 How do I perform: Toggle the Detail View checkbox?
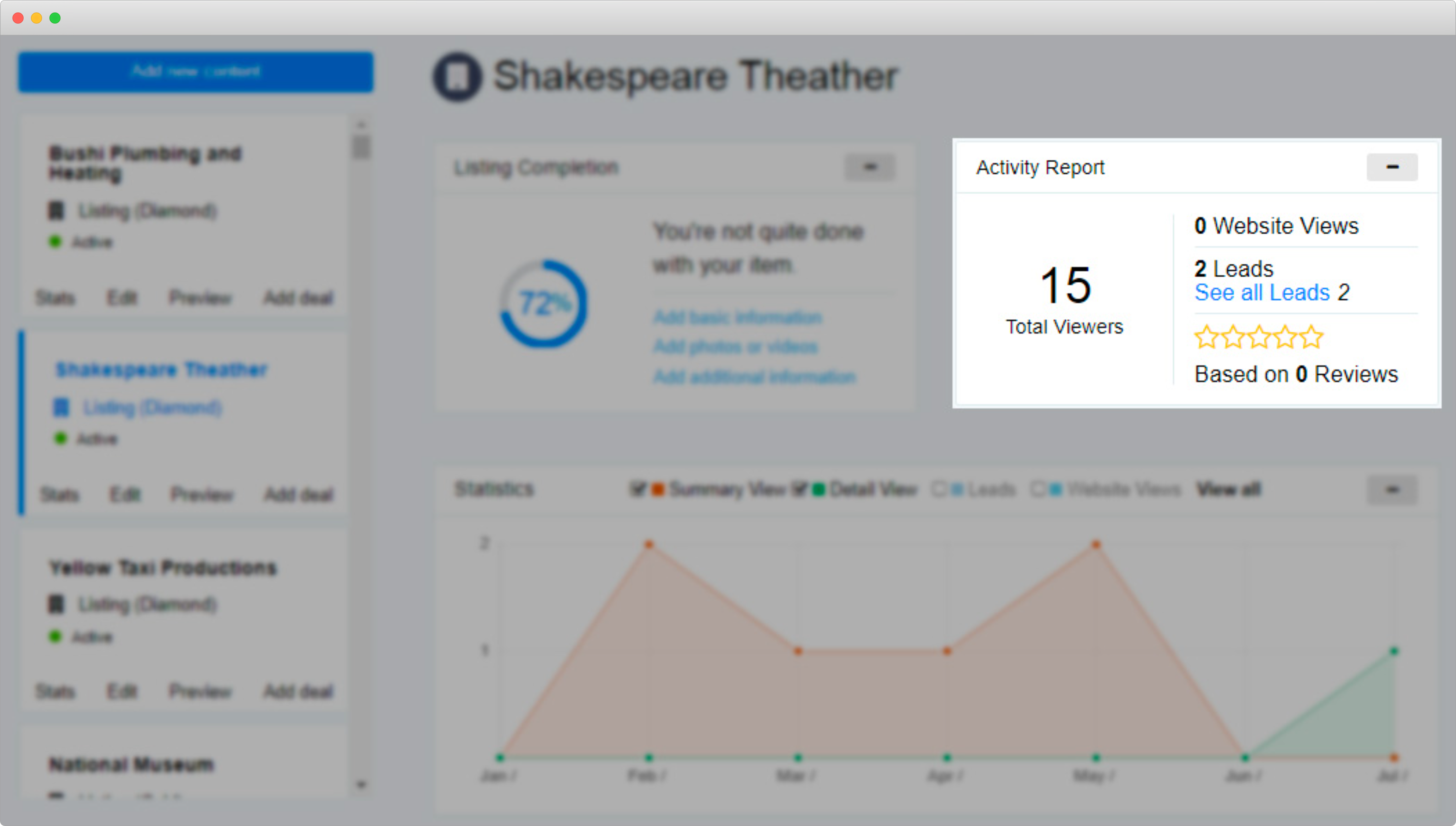point(799,489)
